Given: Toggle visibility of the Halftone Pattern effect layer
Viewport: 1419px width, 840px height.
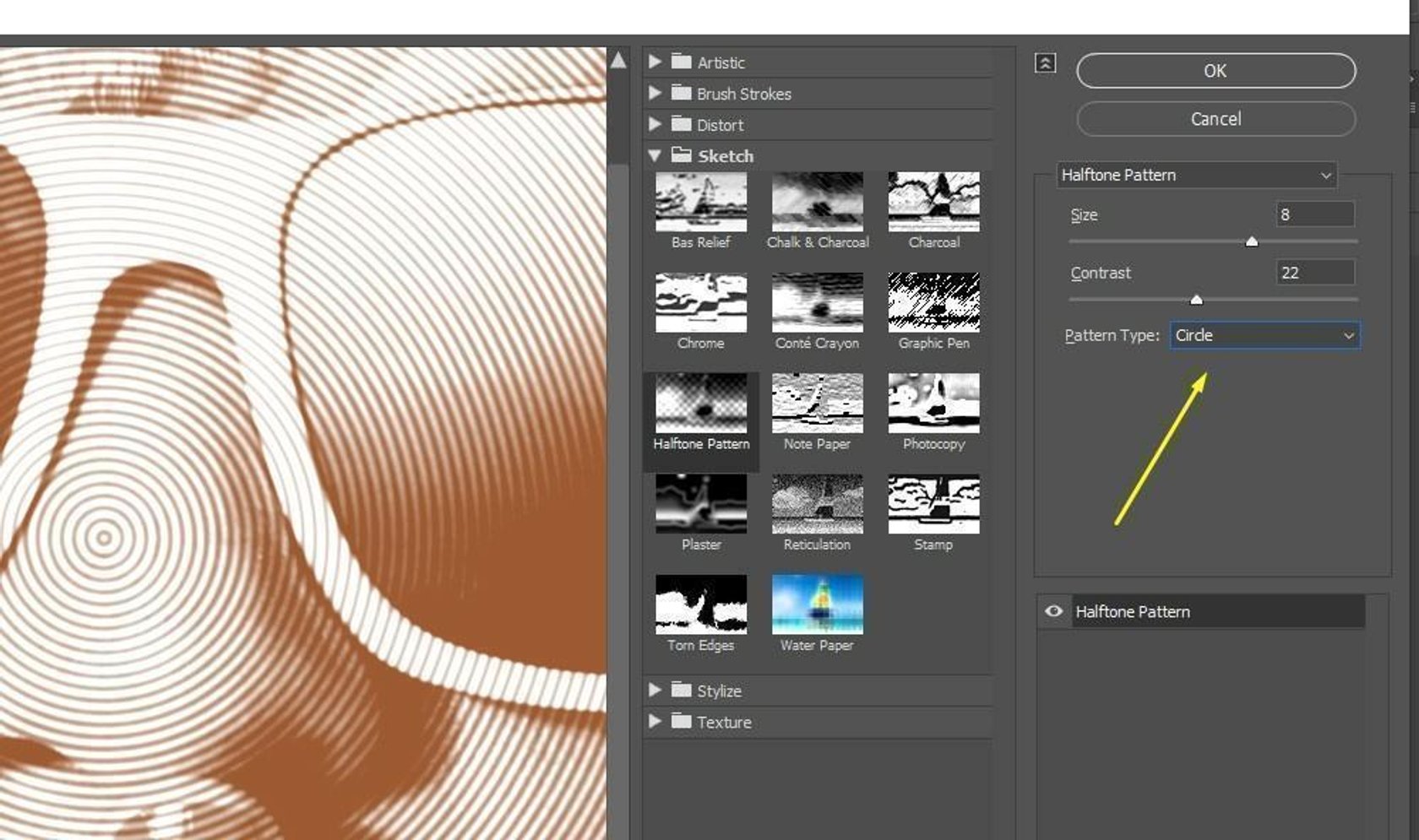Looking at the screenshot, I should point(1052,611).
